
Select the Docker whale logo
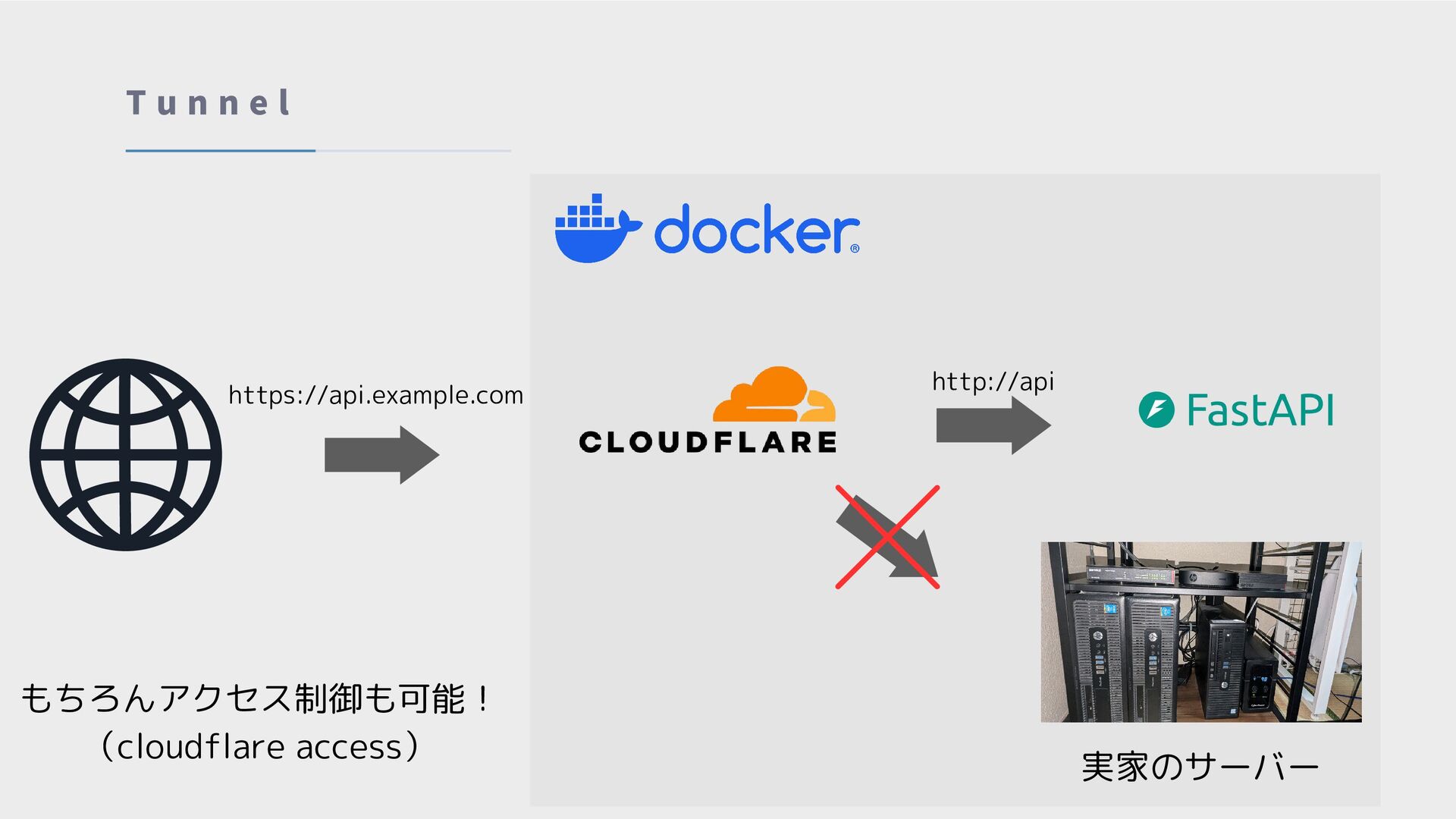point(598,228)
